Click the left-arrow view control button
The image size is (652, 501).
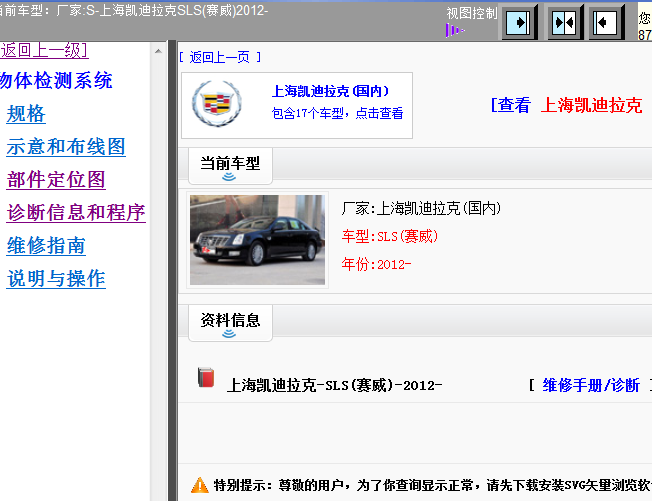606,22
